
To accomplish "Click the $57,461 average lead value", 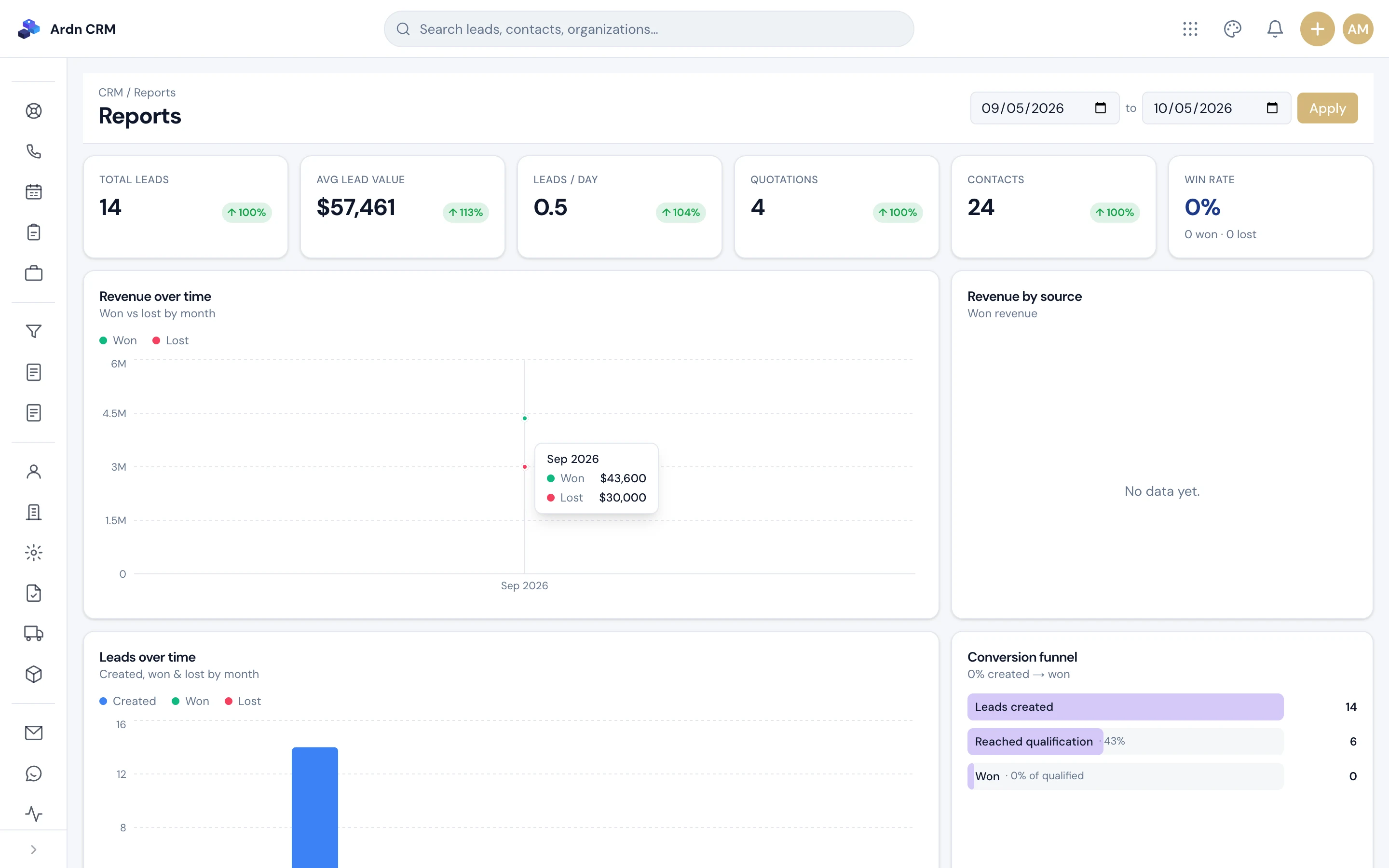I will (x=356, y=207).
